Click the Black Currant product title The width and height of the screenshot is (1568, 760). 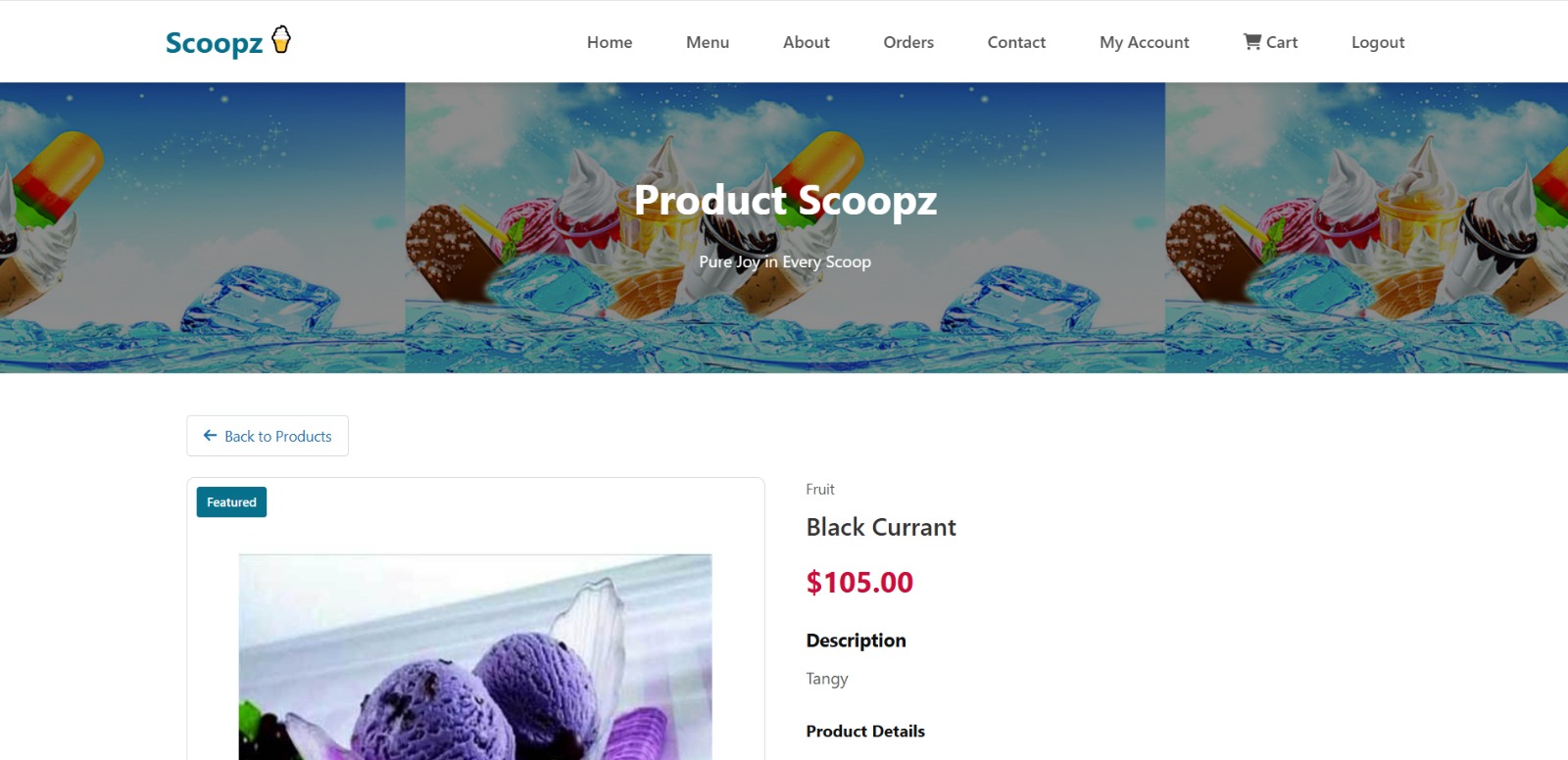pos(881,527)
